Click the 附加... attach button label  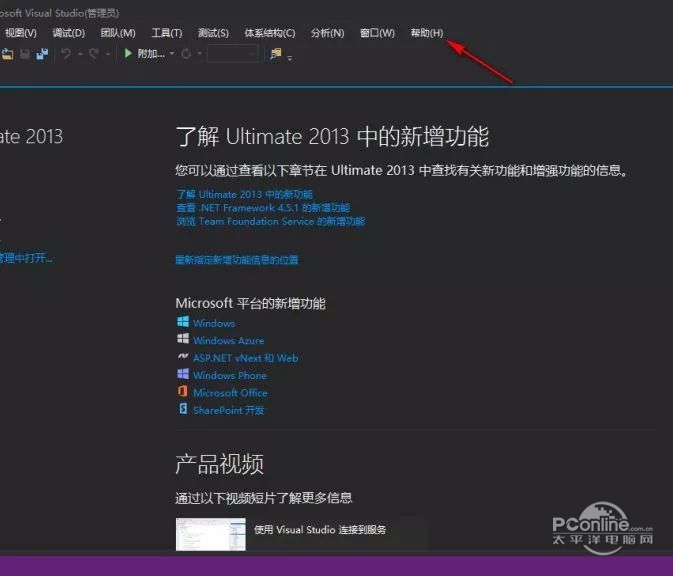point(151,54)
